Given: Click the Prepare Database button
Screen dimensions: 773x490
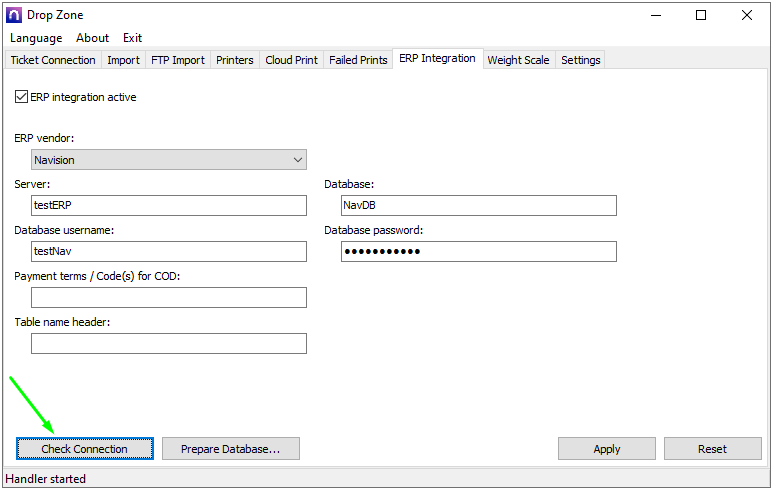Looking at the screenshot, I should coord(230,449).
